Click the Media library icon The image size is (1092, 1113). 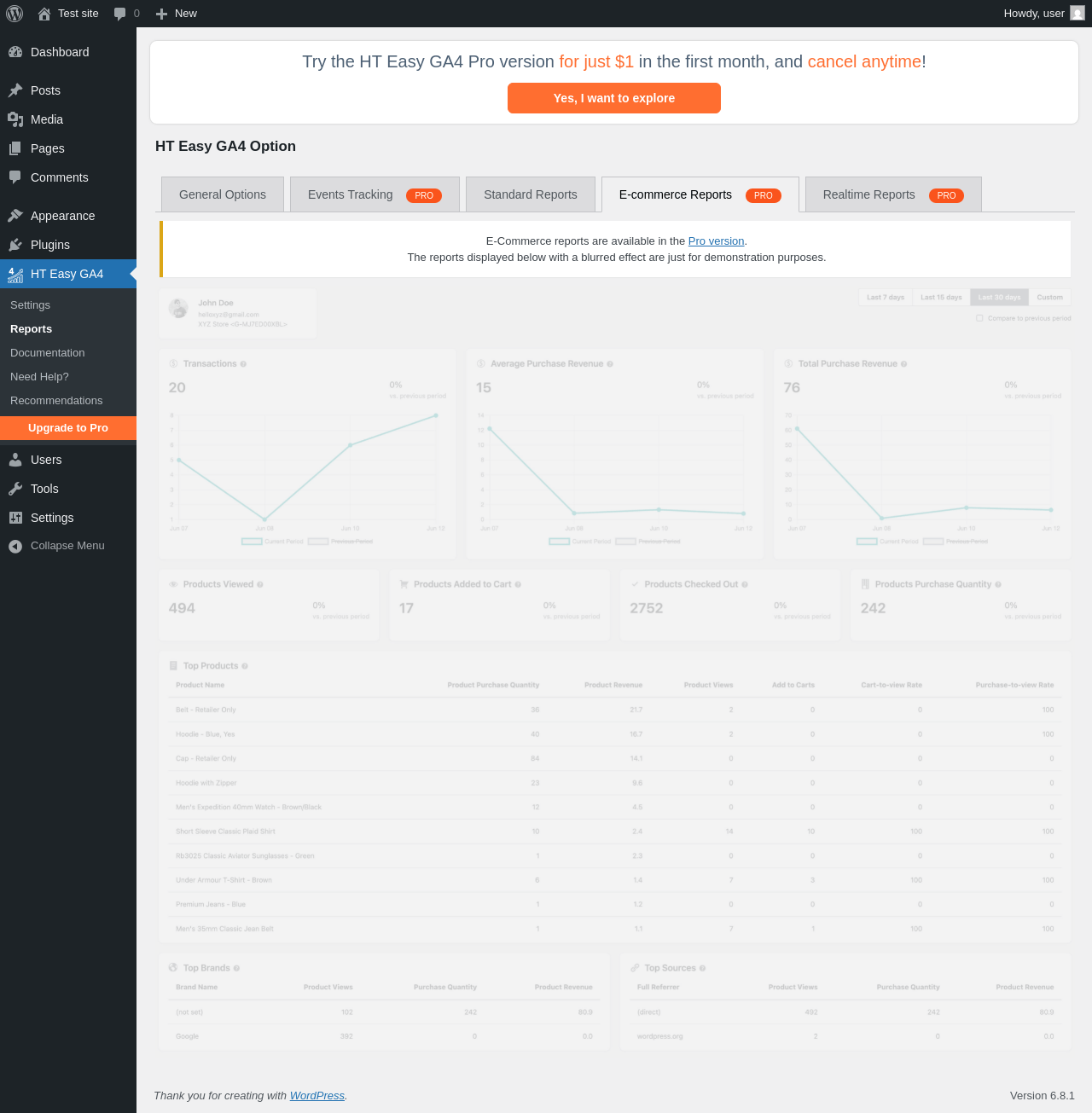click(15, 119)
